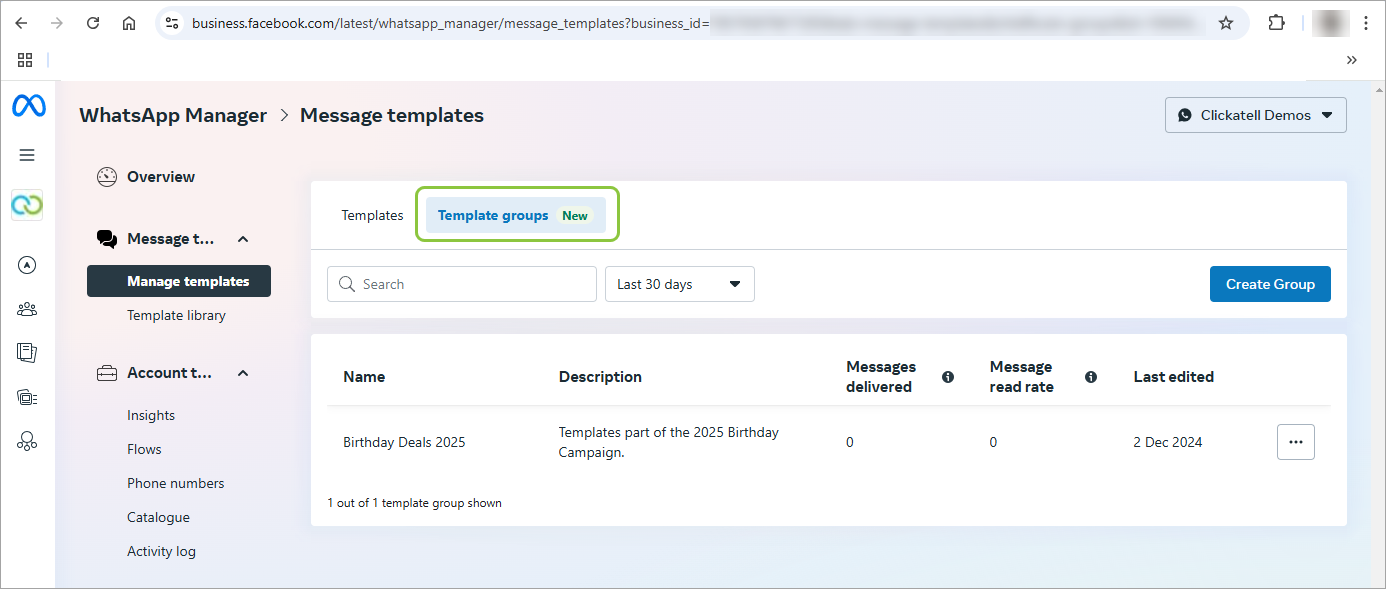Screen dimensions: 1386x589
Task: Open Template library in sidebar
Action: pos(176,315)
